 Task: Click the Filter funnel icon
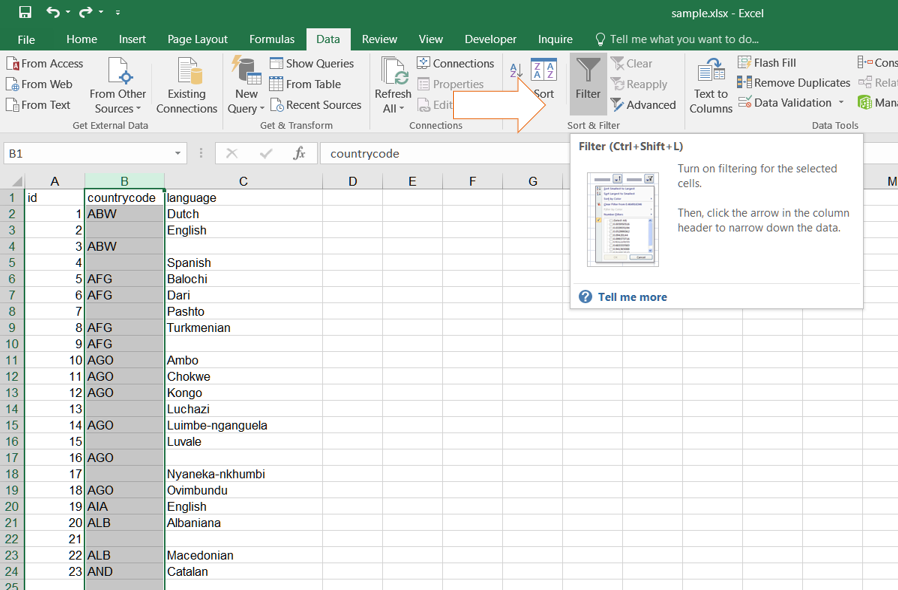[x=588, y=72]
